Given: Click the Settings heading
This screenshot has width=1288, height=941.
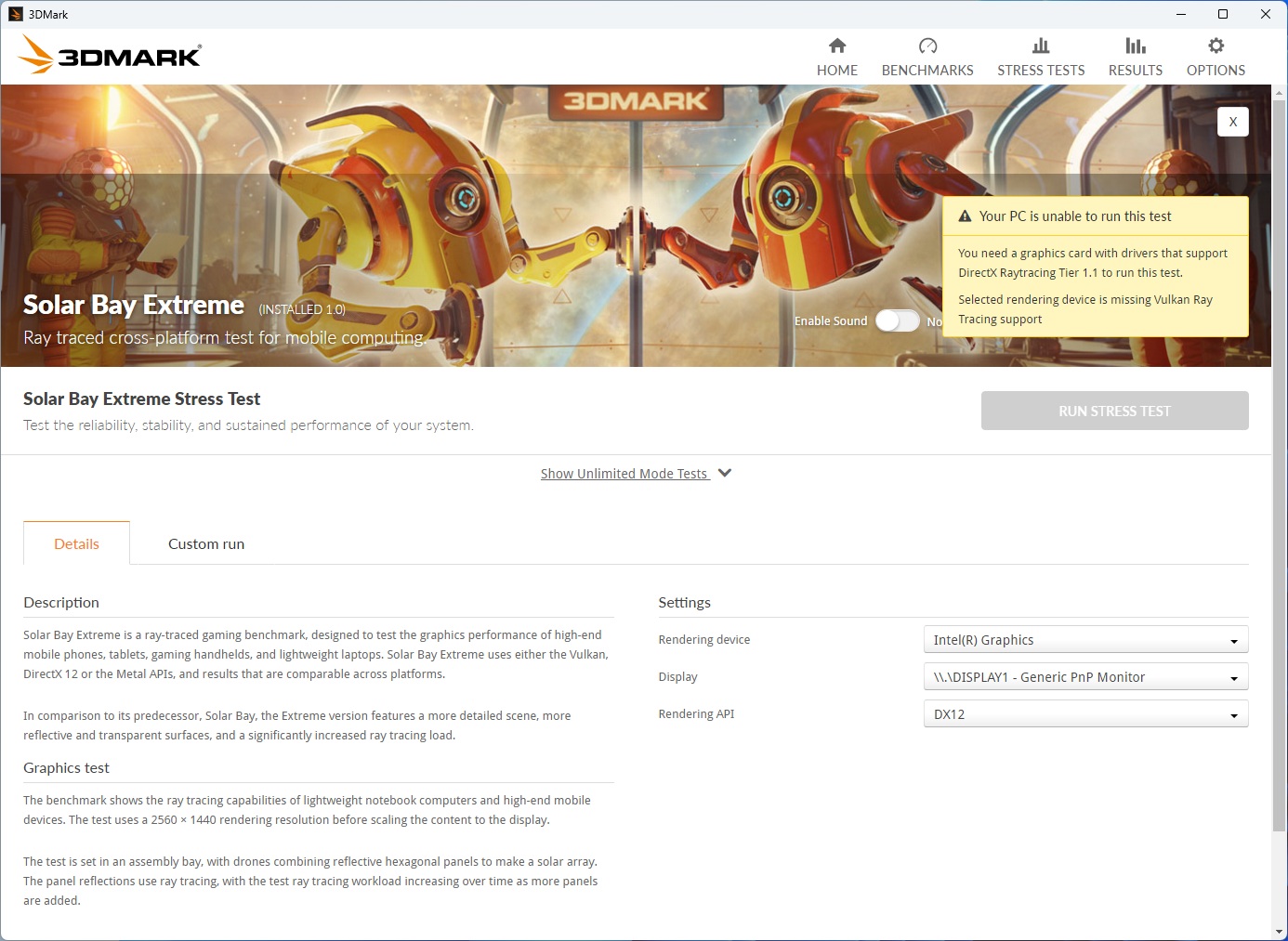Looking at the screenshot, I should (684, 602).
